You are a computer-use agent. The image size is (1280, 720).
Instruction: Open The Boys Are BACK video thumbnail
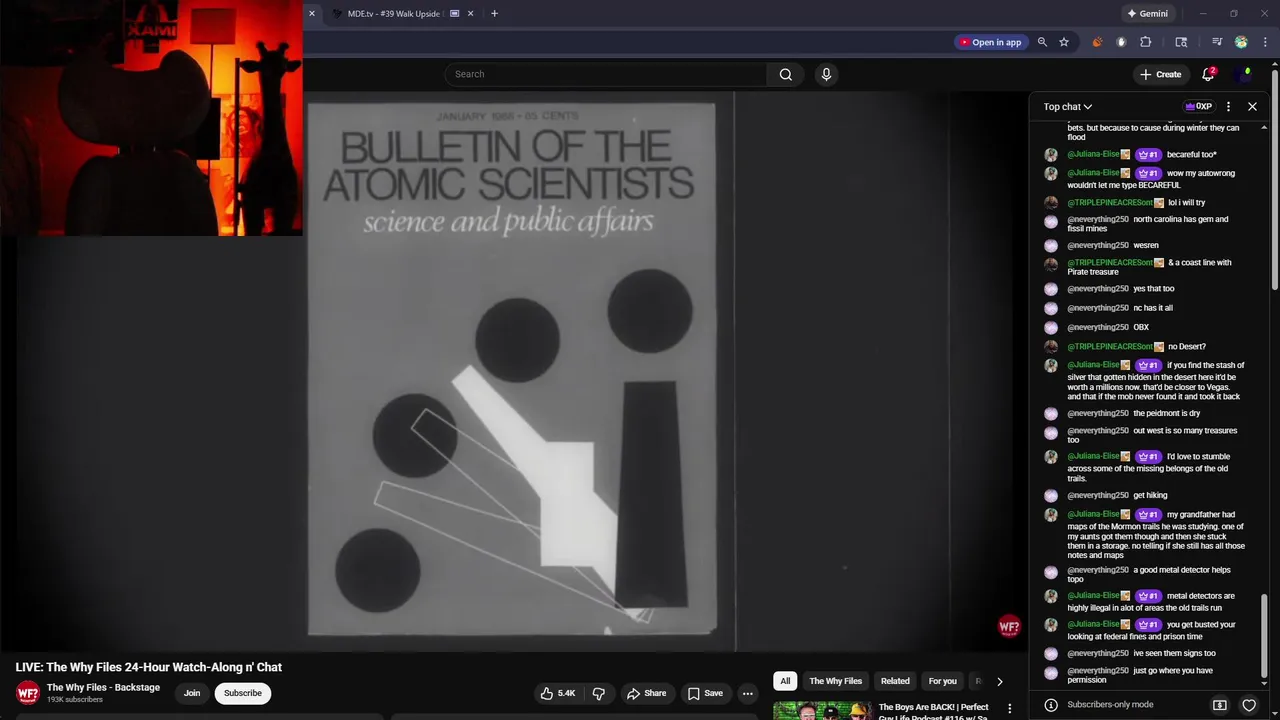[821, 711]
